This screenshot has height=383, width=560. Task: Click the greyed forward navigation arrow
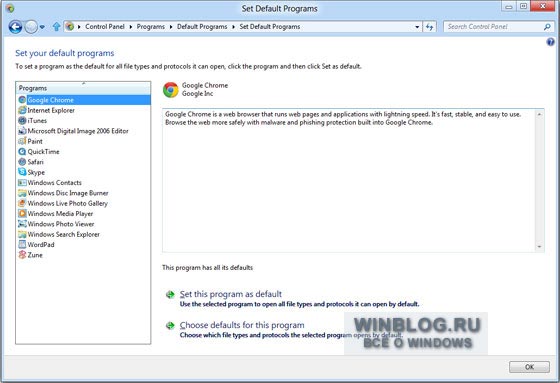pyautogui.click(x=31, y=27)
